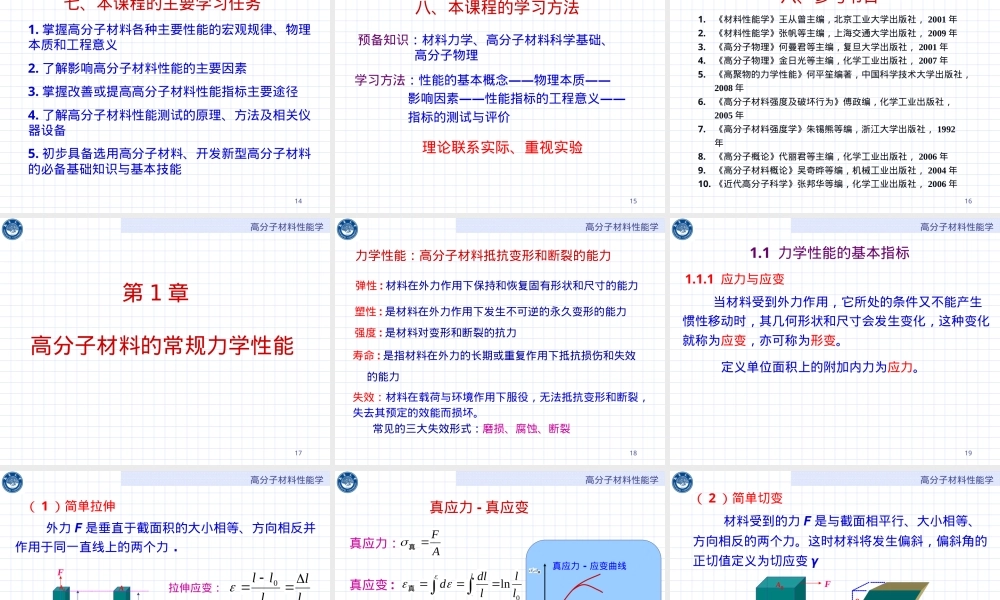Image resolution: width=1000 pixels, height=600 pixels.
Task: Click the heading （2）简单切变
Action: pyautogui.click(x=738, y=498)
